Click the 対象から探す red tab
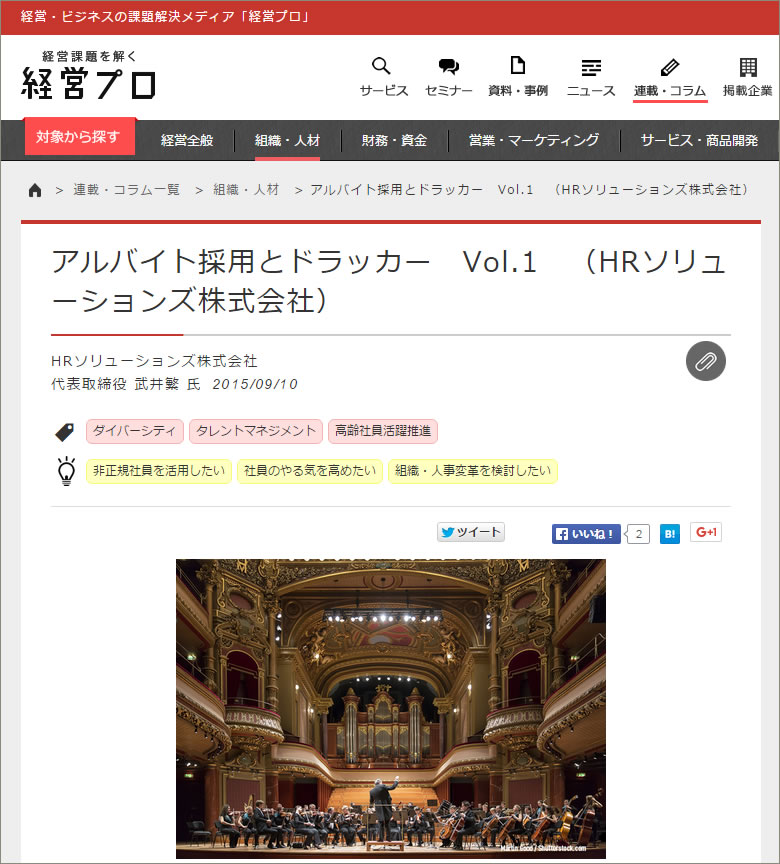Screen dimensions: 780x864 pos(79,137)
